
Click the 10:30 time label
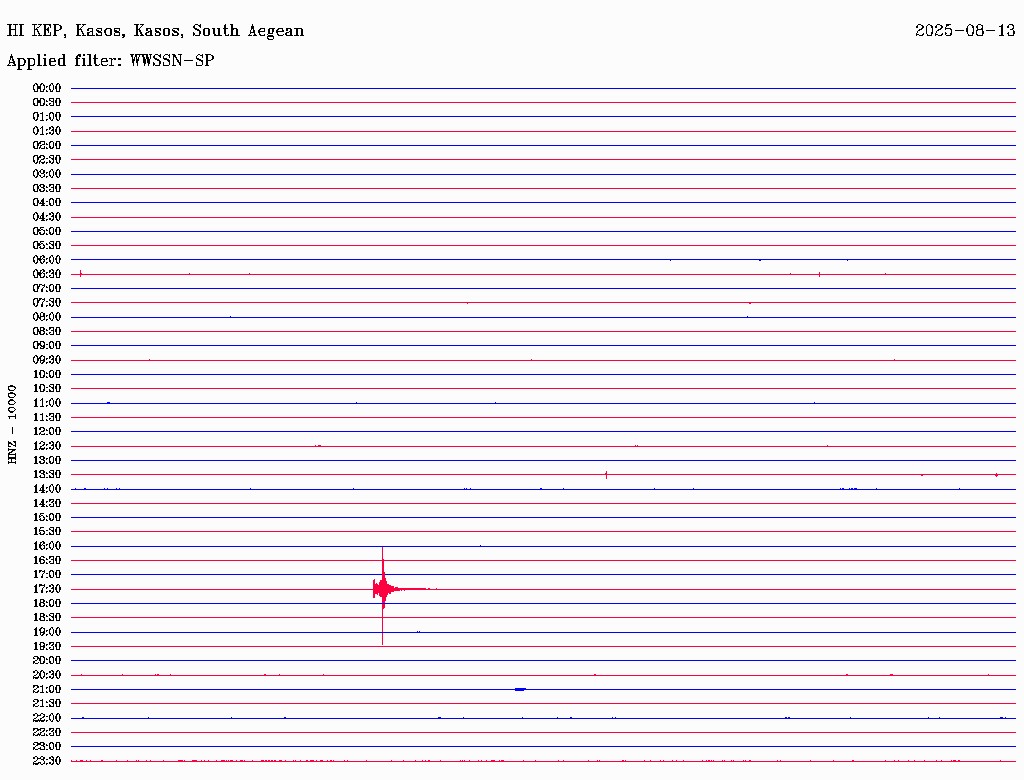46,388
